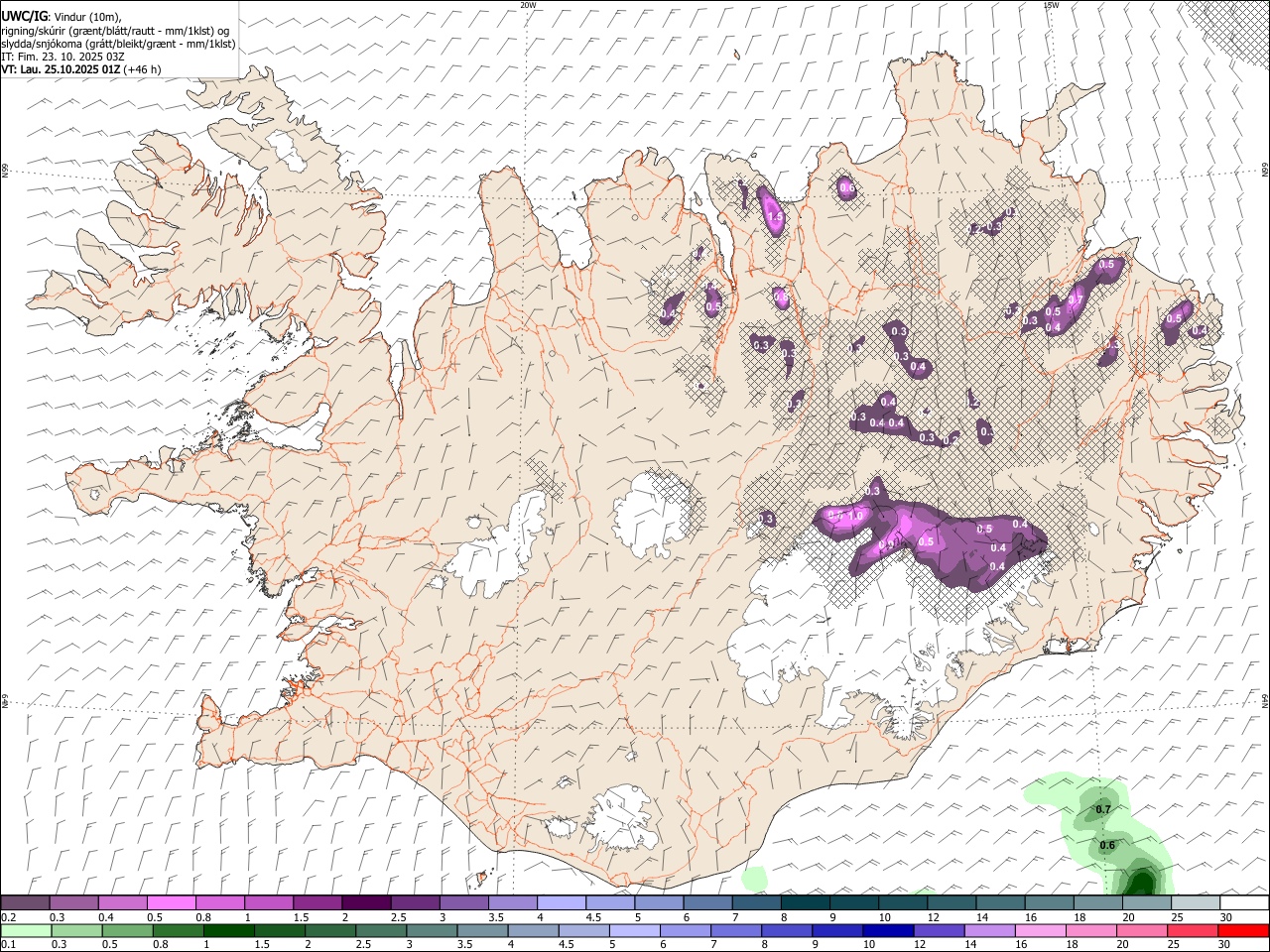Click the 'rigning/skúrir' legend description line
Image resolution: width=1270 pixels, height=952 pixels.
click(115, 31)
